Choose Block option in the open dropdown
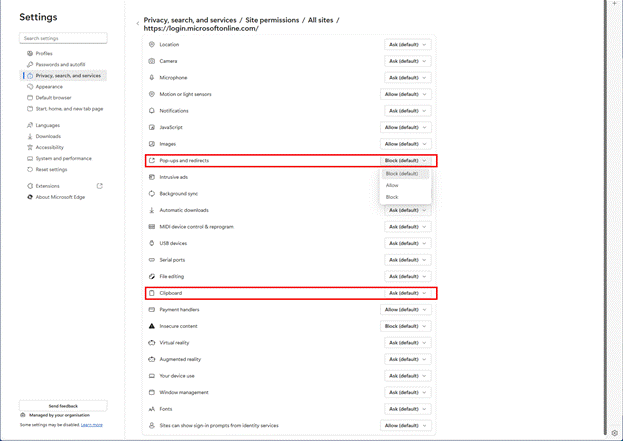 392,197
